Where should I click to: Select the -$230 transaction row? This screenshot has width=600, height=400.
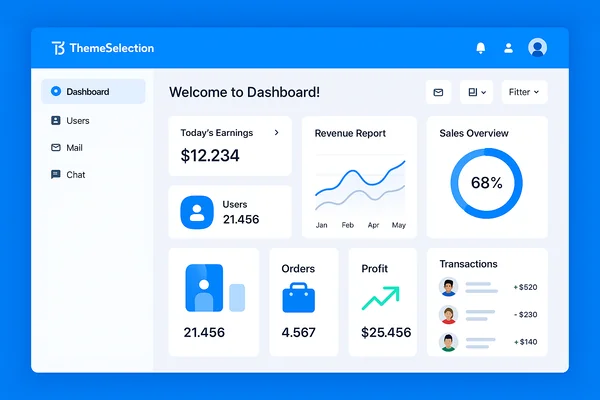pos(488,315)
